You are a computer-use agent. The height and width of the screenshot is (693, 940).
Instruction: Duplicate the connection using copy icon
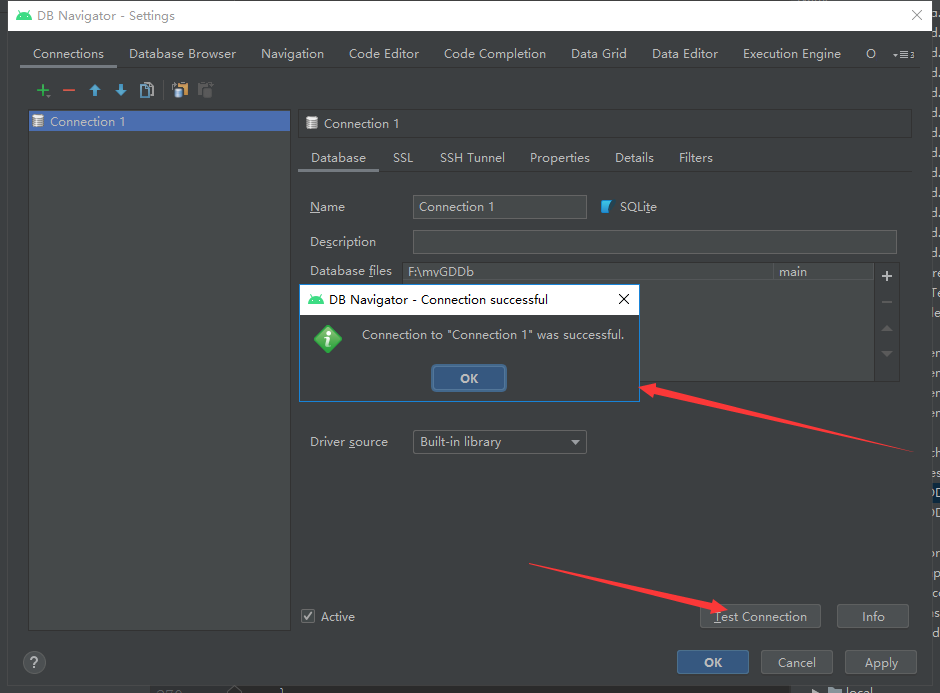(x=147, y=90)
